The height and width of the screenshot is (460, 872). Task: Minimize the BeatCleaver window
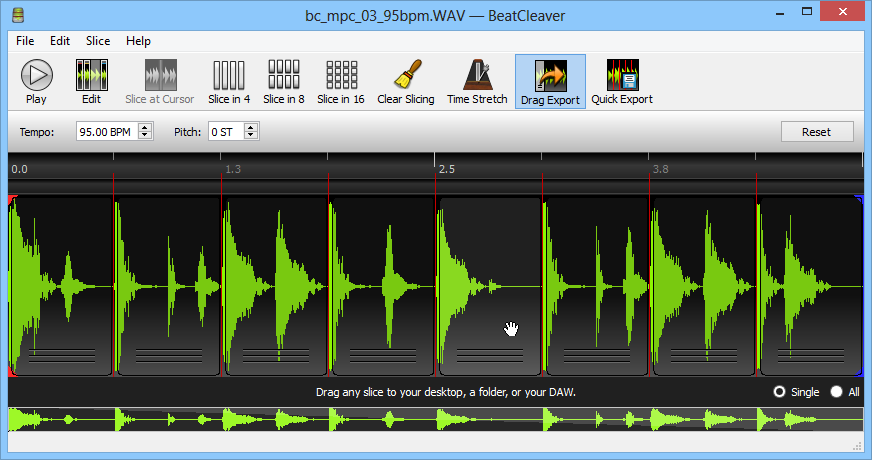(780, 12)
